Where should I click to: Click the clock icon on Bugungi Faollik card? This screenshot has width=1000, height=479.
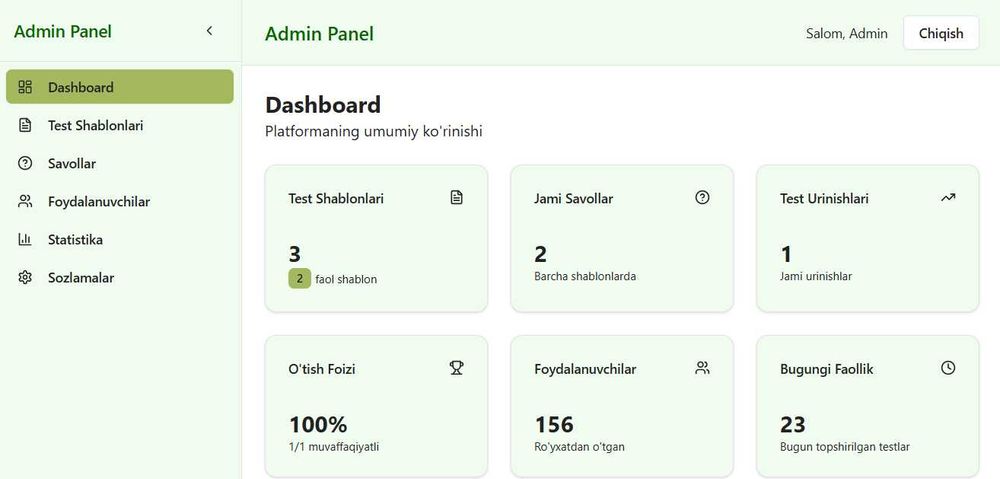948,368
